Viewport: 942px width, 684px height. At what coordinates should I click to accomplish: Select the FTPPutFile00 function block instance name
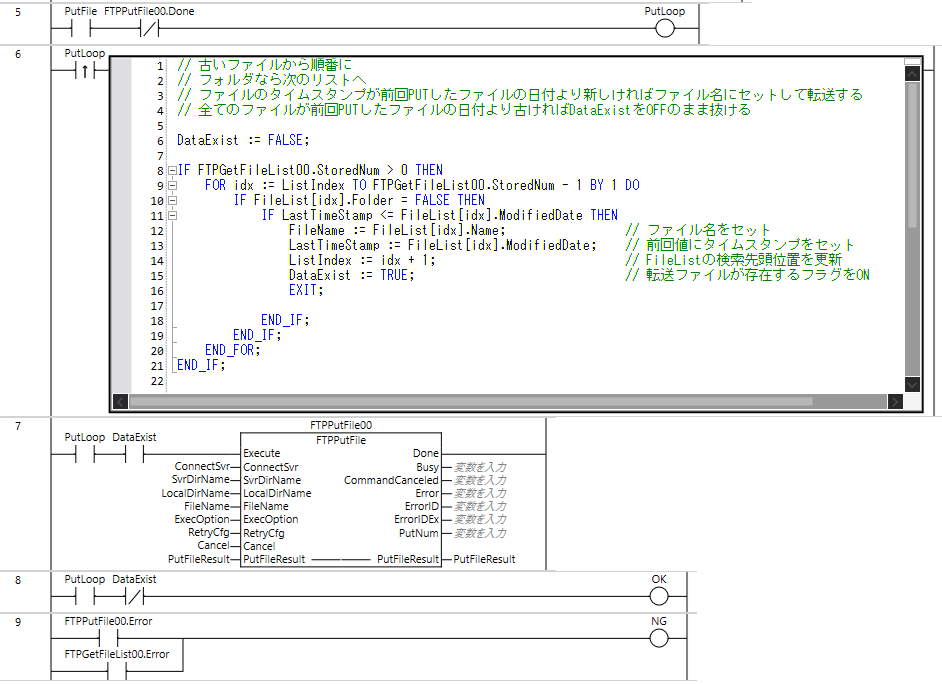[x=340, y=425]
